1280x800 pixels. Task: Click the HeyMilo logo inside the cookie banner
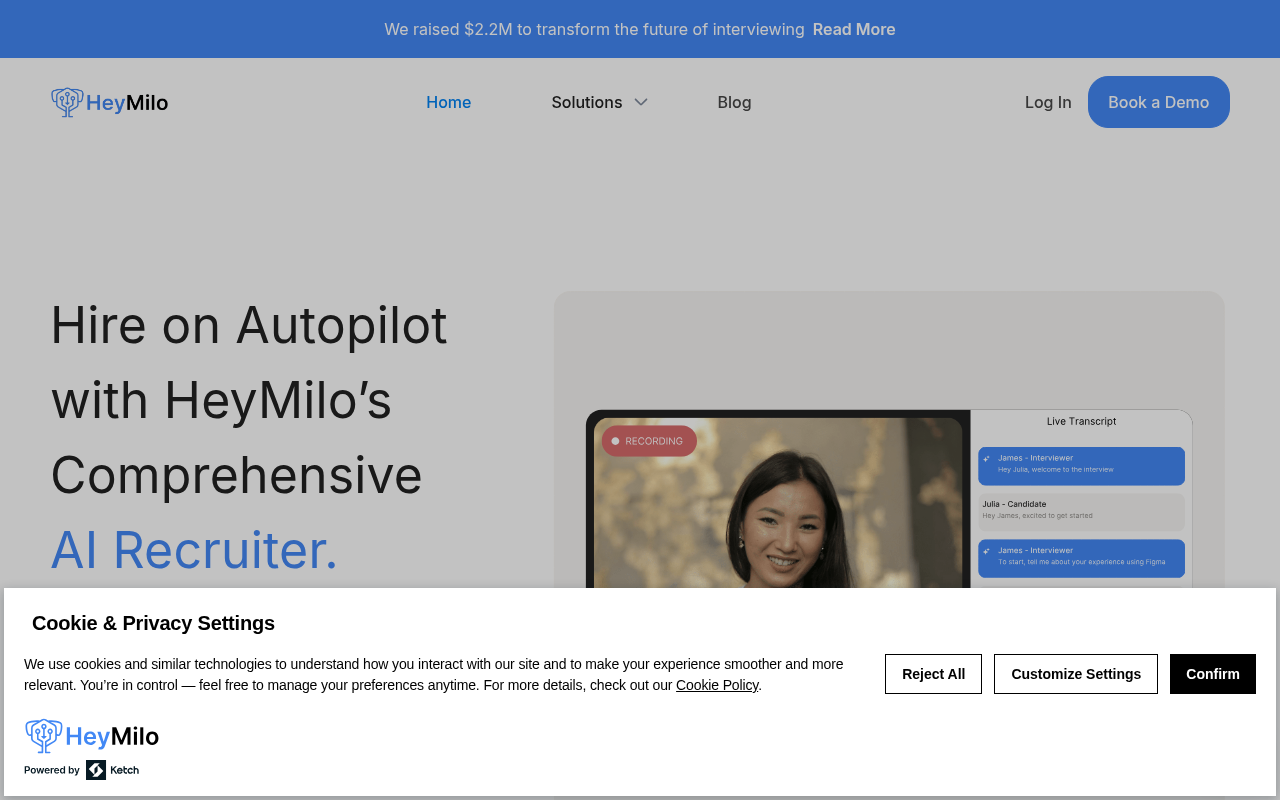91,735
